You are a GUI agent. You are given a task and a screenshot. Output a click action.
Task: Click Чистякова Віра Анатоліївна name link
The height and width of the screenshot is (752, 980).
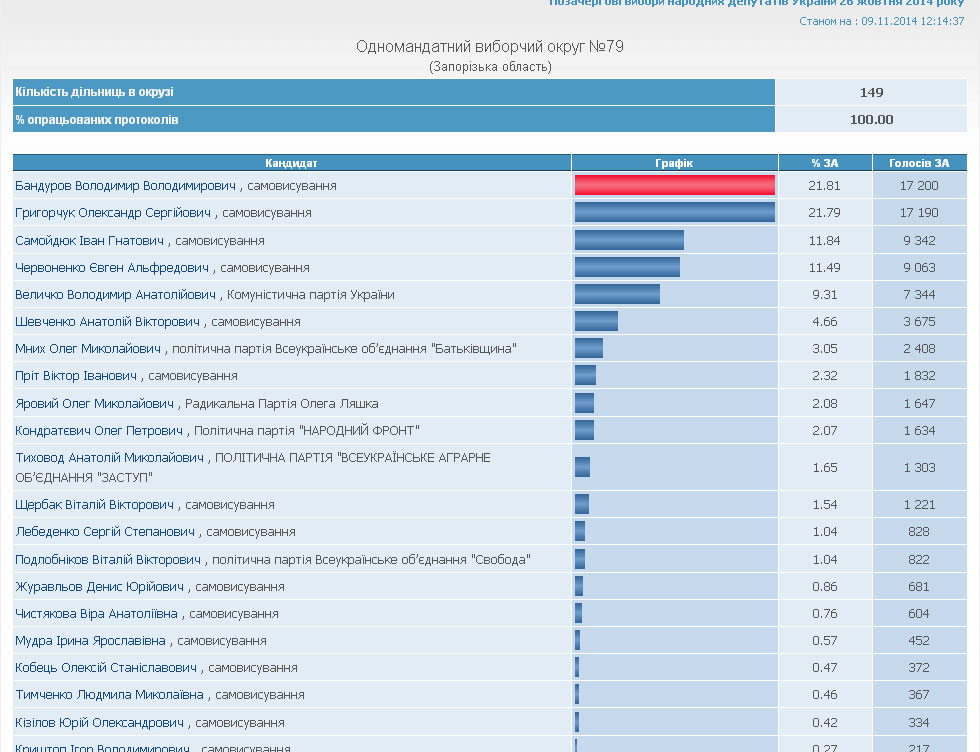point(96,613)
